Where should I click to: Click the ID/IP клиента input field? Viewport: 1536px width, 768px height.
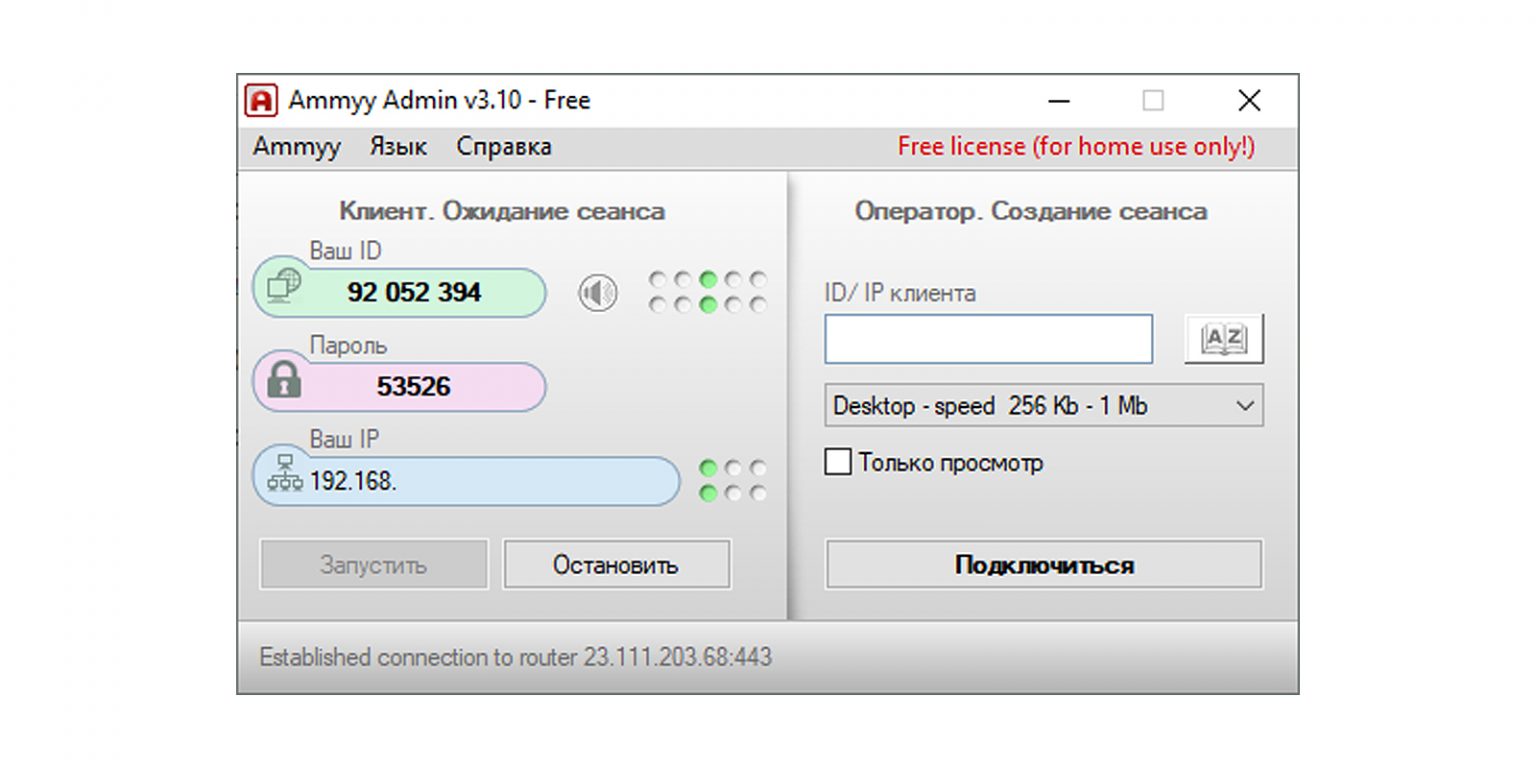tap(988, 340)
